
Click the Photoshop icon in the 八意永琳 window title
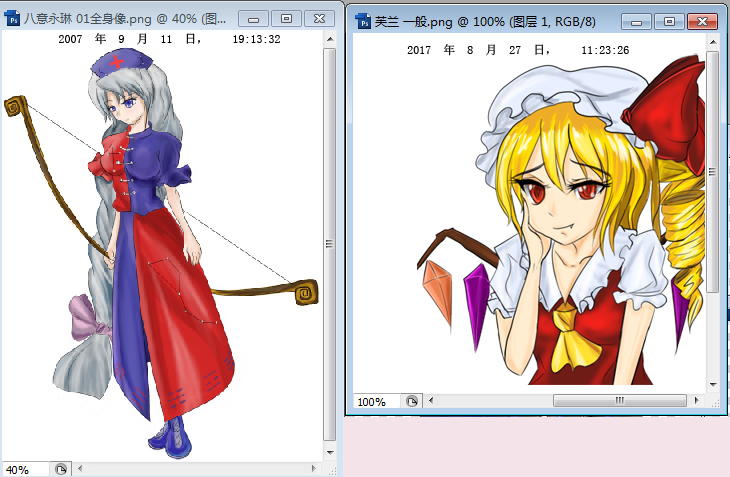pos(12,19)
